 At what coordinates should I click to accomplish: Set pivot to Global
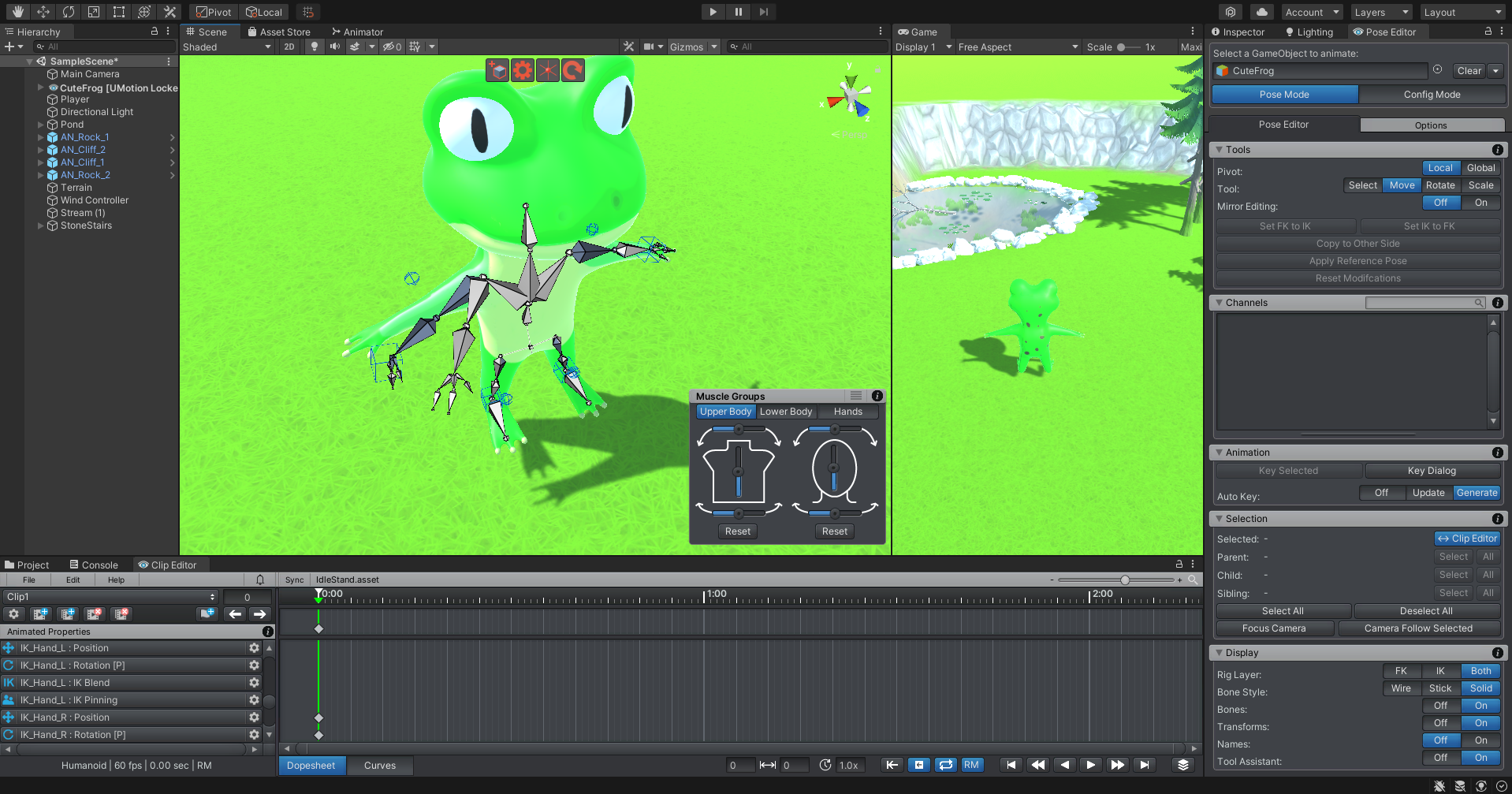point(1480,168)
